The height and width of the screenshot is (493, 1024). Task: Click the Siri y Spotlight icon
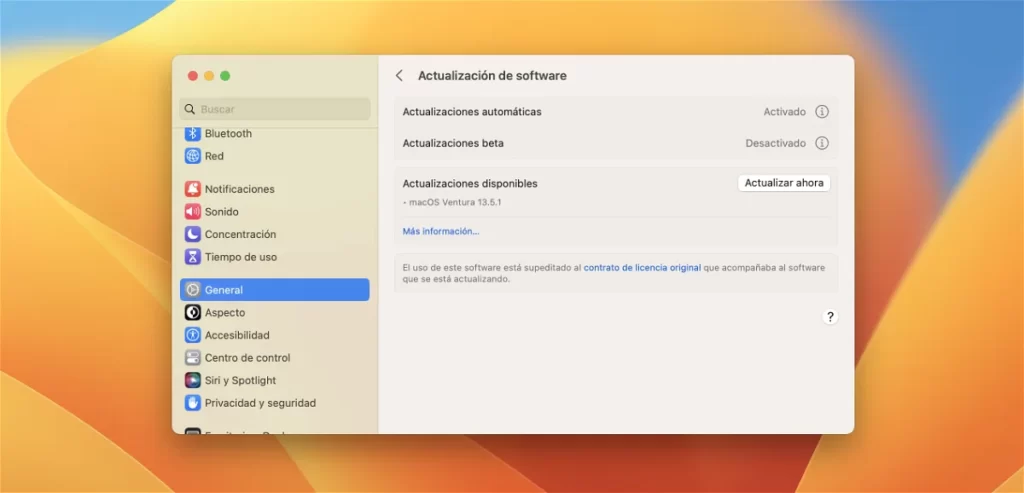click(x=193, y=380)
